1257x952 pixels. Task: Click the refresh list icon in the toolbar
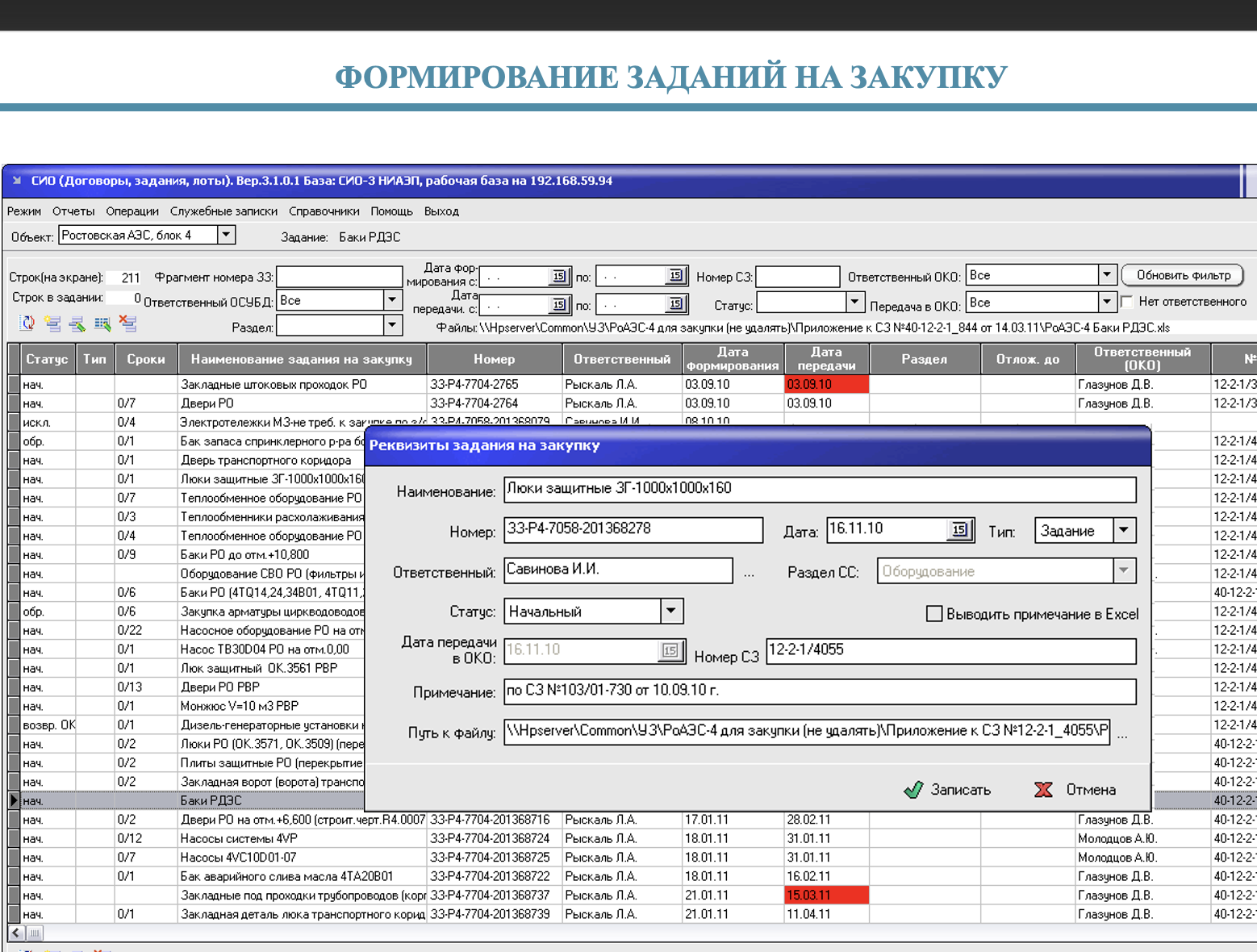[27, 324]
